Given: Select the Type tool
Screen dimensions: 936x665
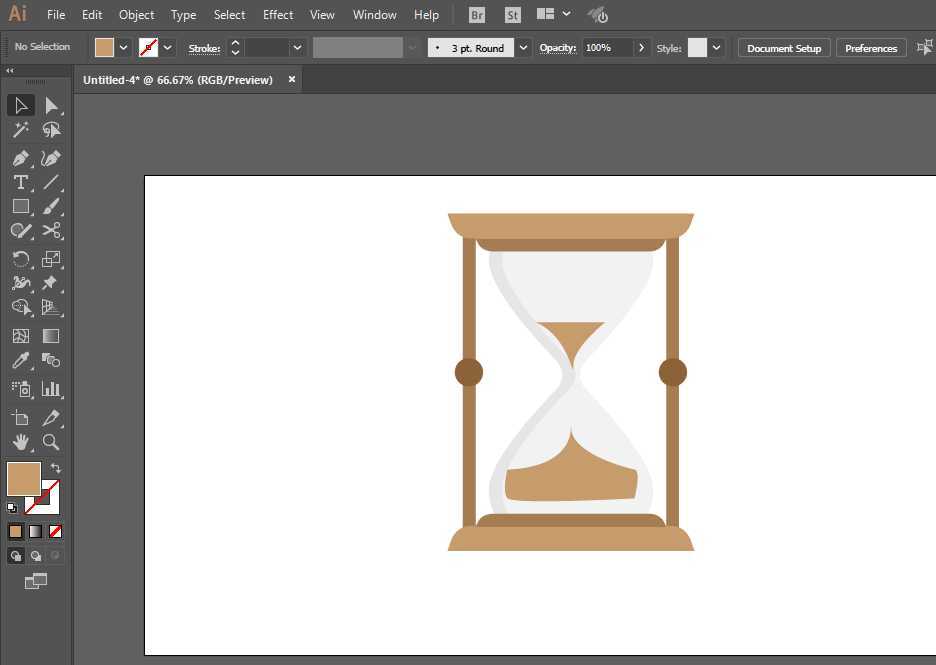Looking at the screenshot, I should click(20, 182).
